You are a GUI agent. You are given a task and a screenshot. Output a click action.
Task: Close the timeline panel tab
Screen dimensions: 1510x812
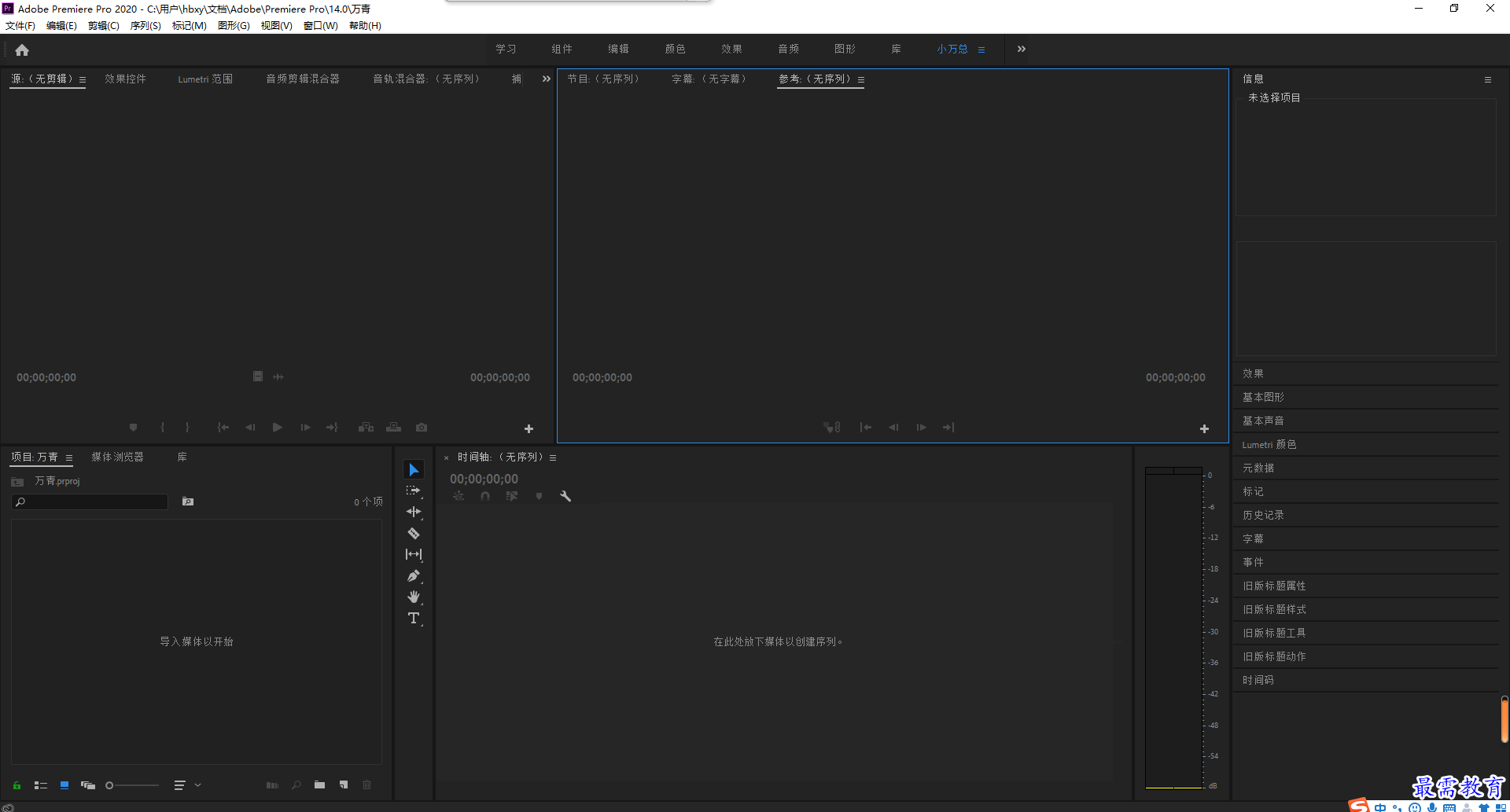click(x=446, y=457)
